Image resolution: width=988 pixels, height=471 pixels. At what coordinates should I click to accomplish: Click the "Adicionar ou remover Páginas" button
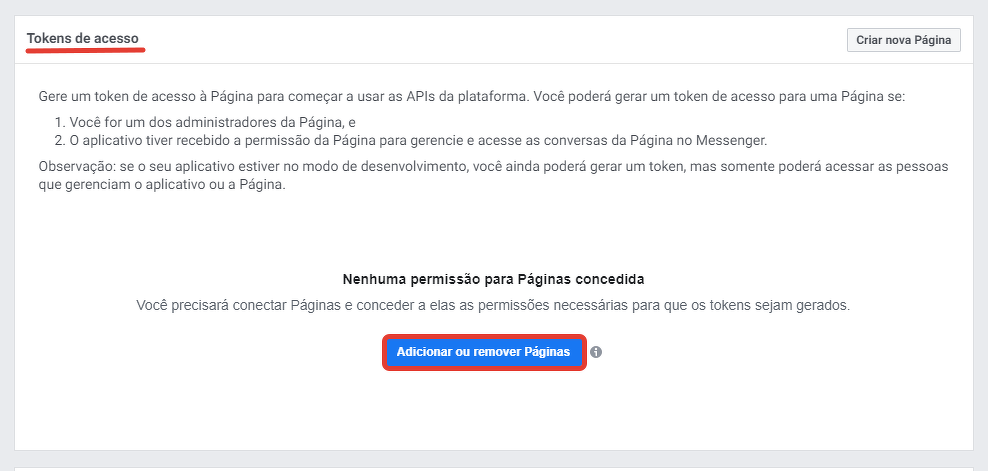(x=483, y=352)
